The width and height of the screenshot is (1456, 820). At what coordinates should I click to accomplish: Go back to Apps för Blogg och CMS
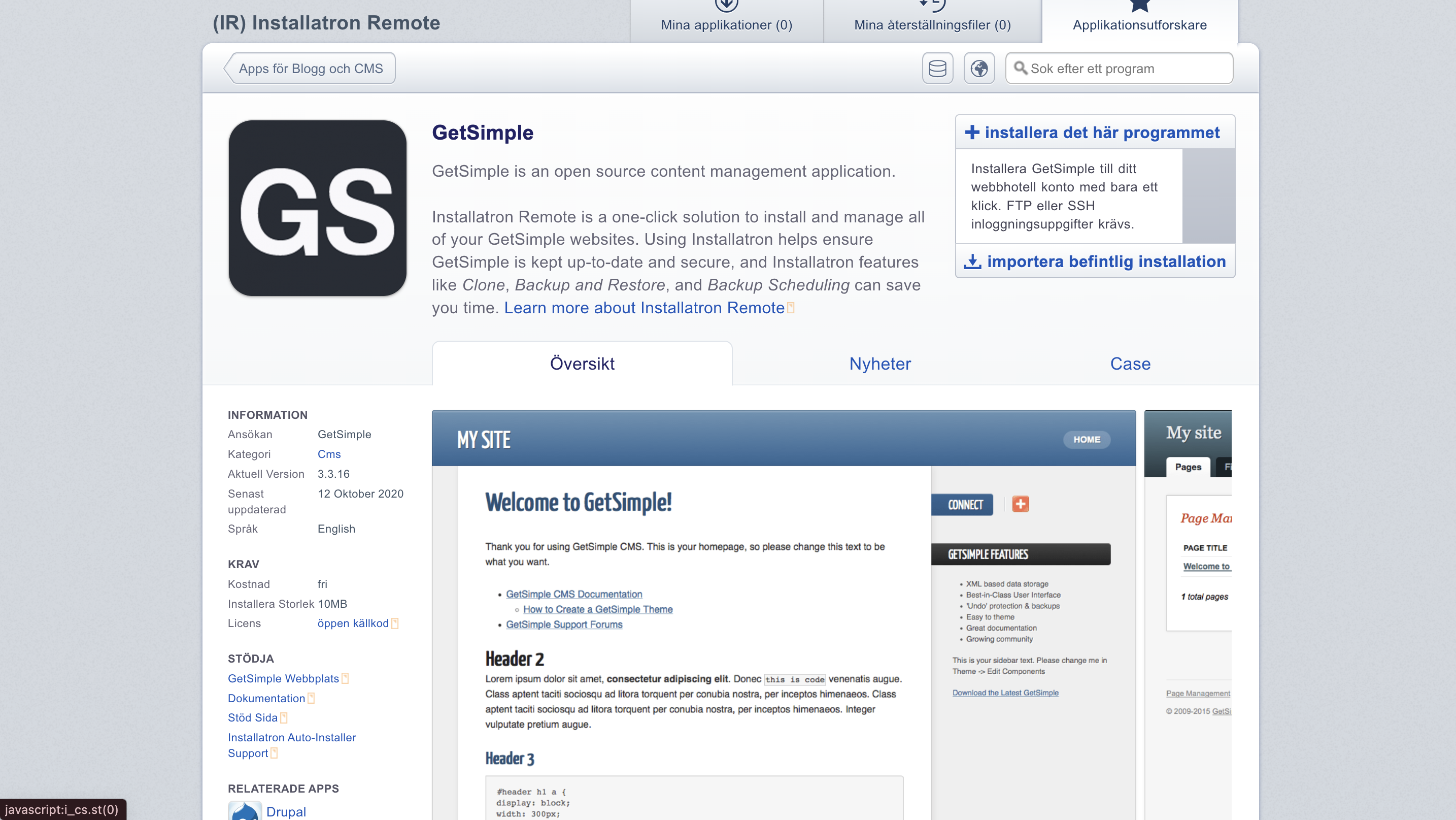coord(310,69)
